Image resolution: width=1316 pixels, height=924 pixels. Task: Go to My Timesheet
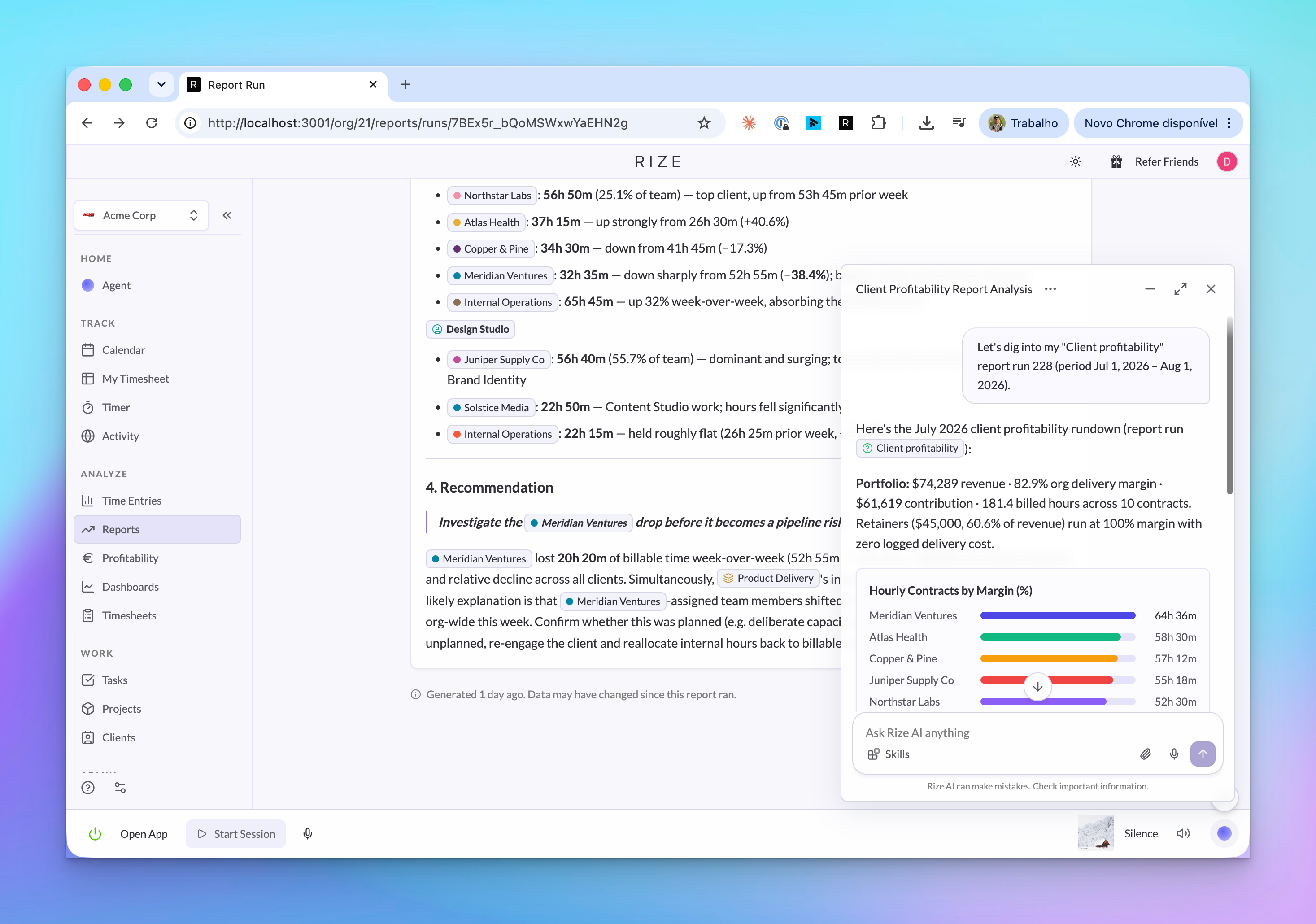[157, 379]
